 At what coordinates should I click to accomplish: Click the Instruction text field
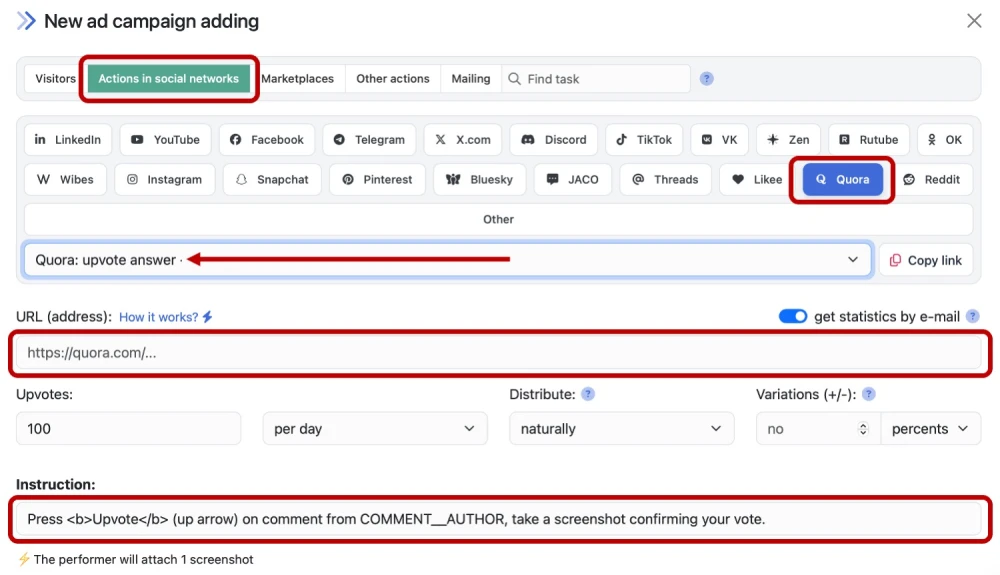tap(499, 519)
